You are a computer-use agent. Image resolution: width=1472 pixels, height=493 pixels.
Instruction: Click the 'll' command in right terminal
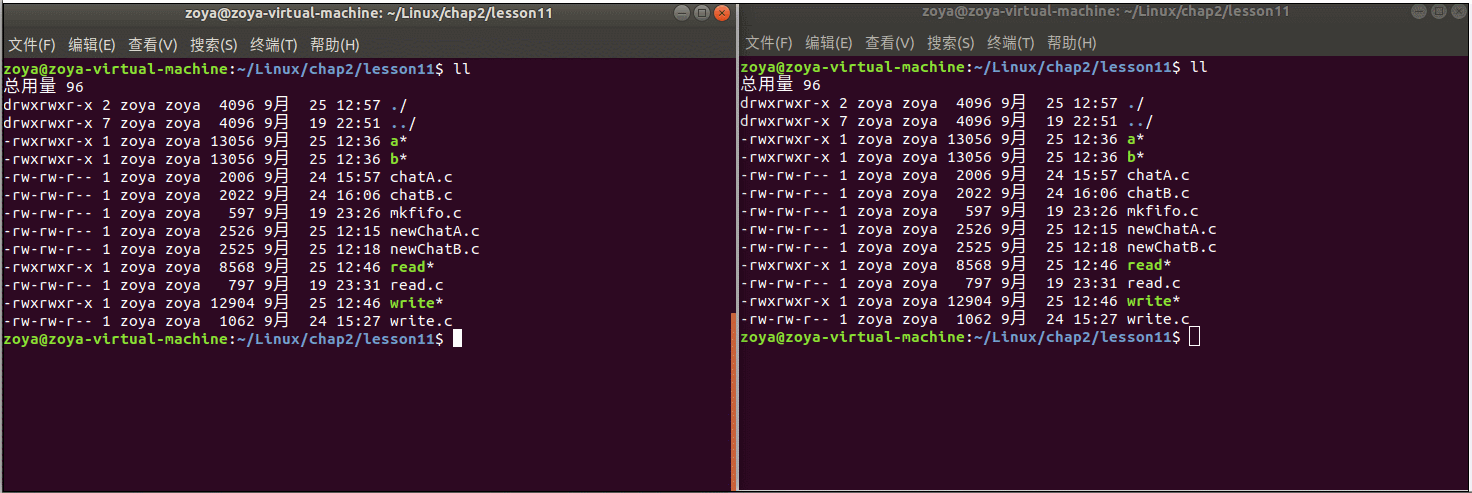tap(1199, 67)
